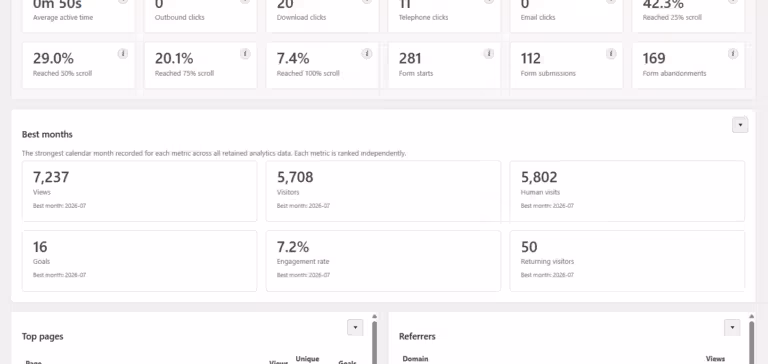
Task: Click the Telephone clicks label
Action: click(x=423, y=17)
